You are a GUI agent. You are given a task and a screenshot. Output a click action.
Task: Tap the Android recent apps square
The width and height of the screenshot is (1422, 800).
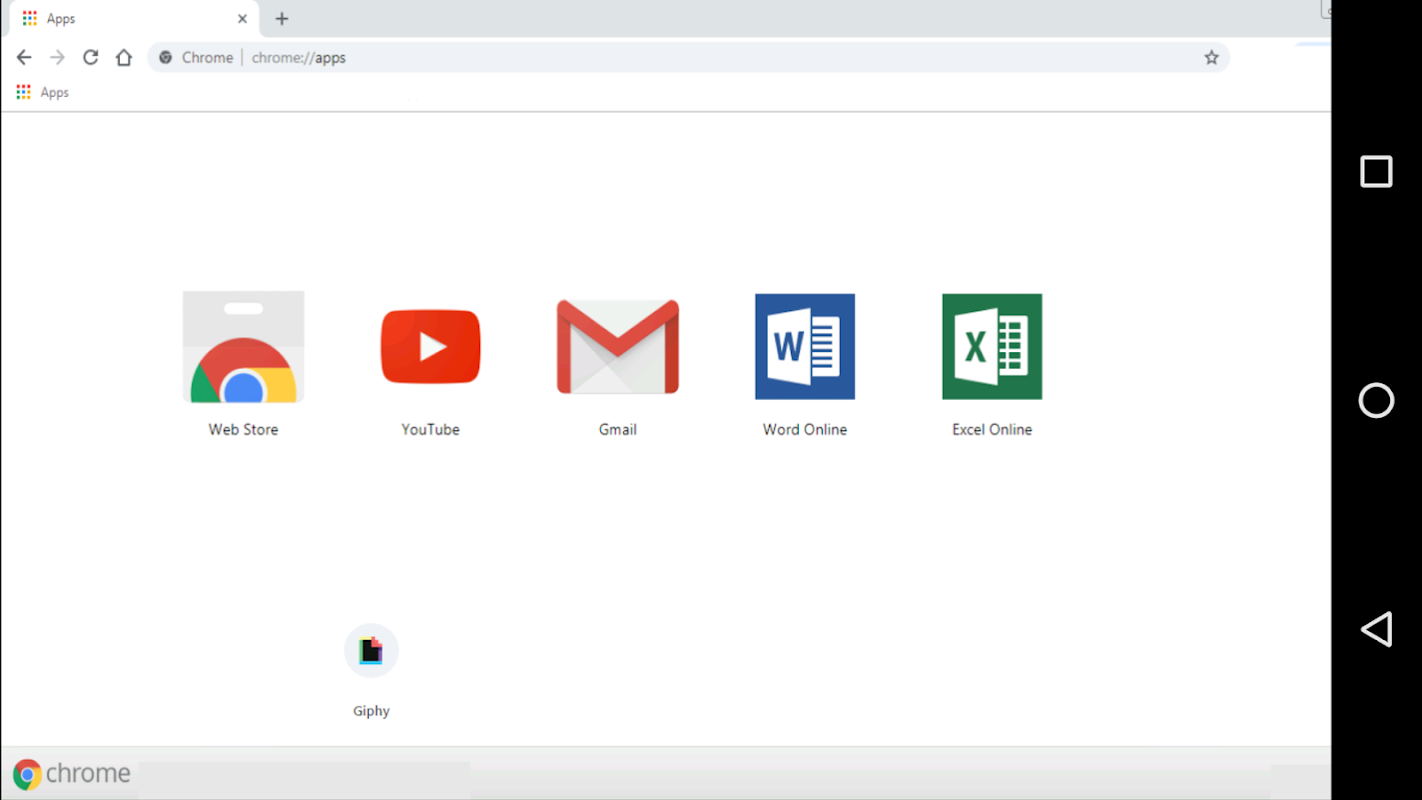tap(1376, 171)
